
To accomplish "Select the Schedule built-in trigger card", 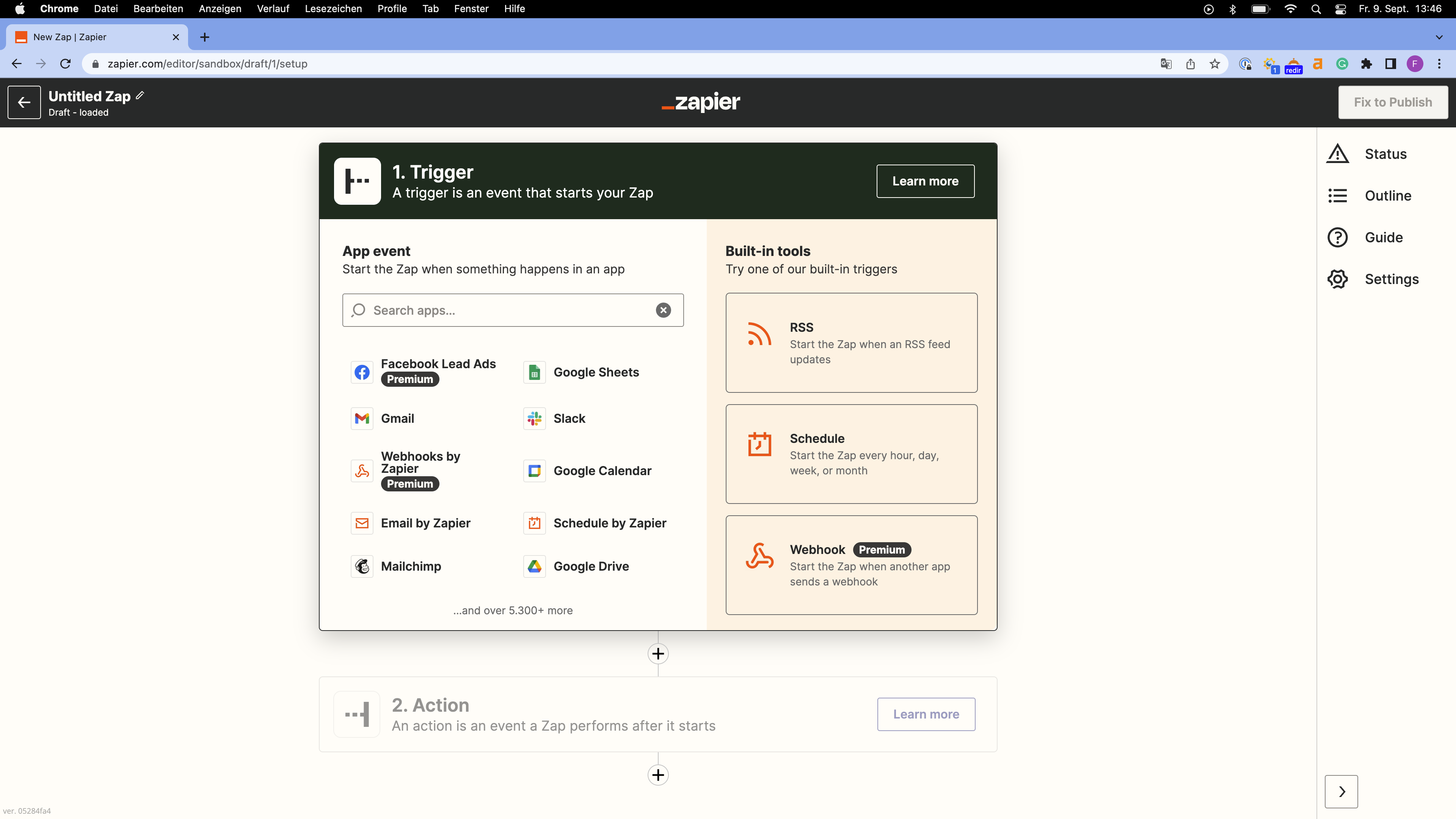I will tap(850, 454).
